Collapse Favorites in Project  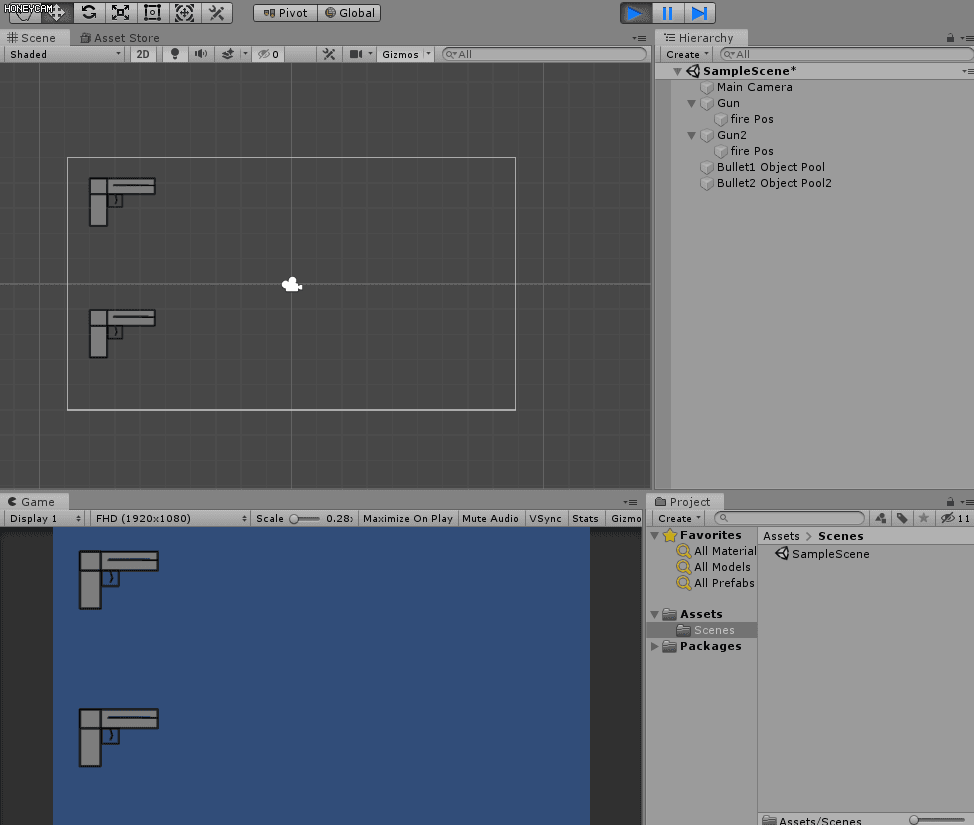pyautogui.click(x=654, y=535)
